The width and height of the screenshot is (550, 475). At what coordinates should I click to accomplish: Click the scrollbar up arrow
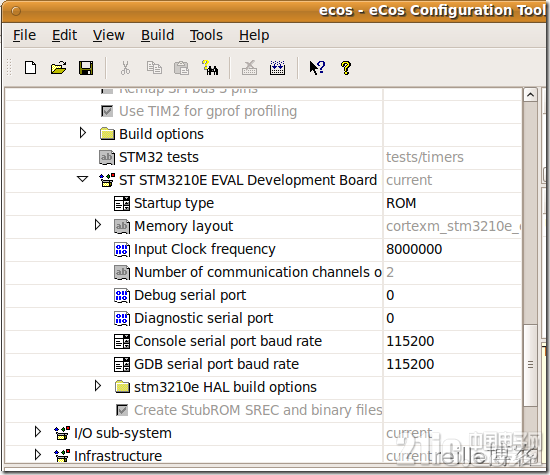point(530,95)
